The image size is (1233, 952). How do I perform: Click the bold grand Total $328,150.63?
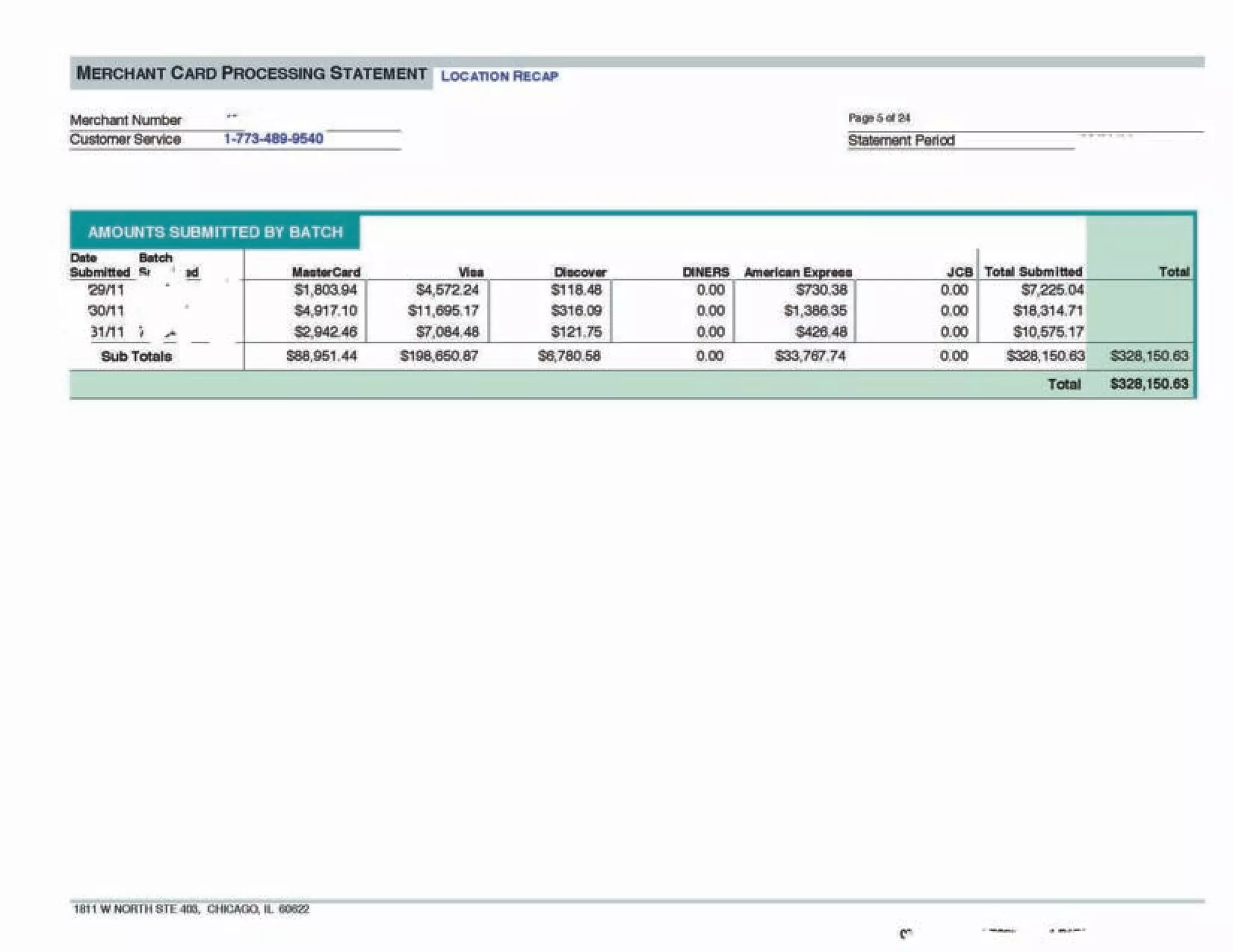pyautogui.click(x=1149, y=384)
